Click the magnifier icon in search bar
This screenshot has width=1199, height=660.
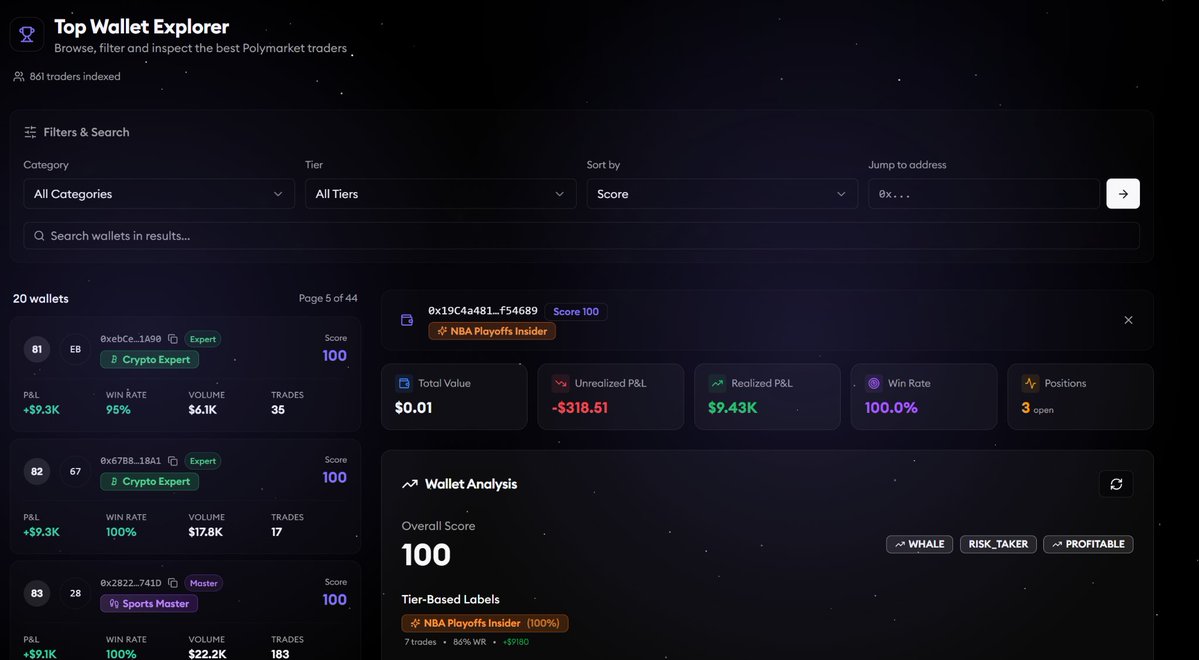tap(40, 236)
